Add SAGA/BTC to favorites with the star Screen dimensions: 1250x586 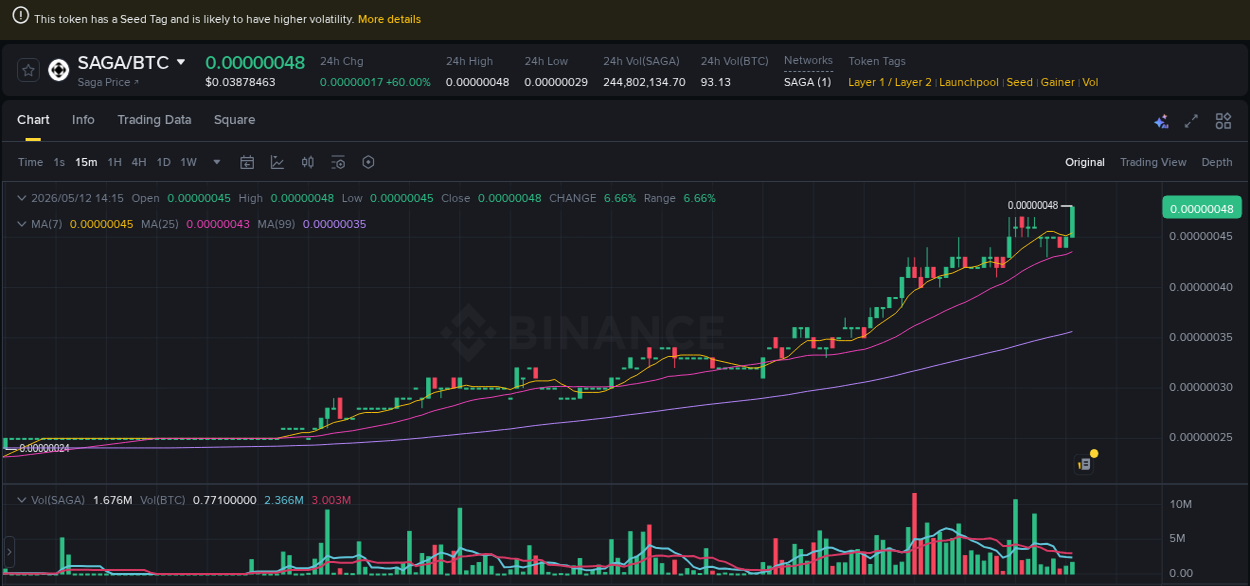[x=28, y=70]
